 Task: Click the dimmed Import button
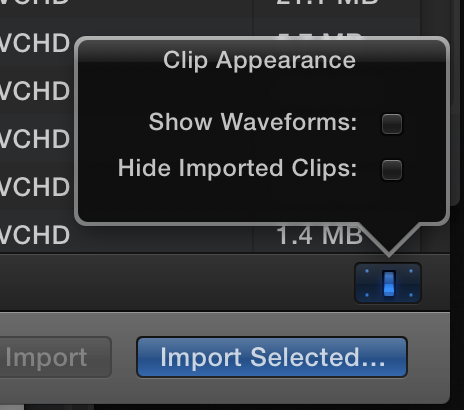[55, 357]
